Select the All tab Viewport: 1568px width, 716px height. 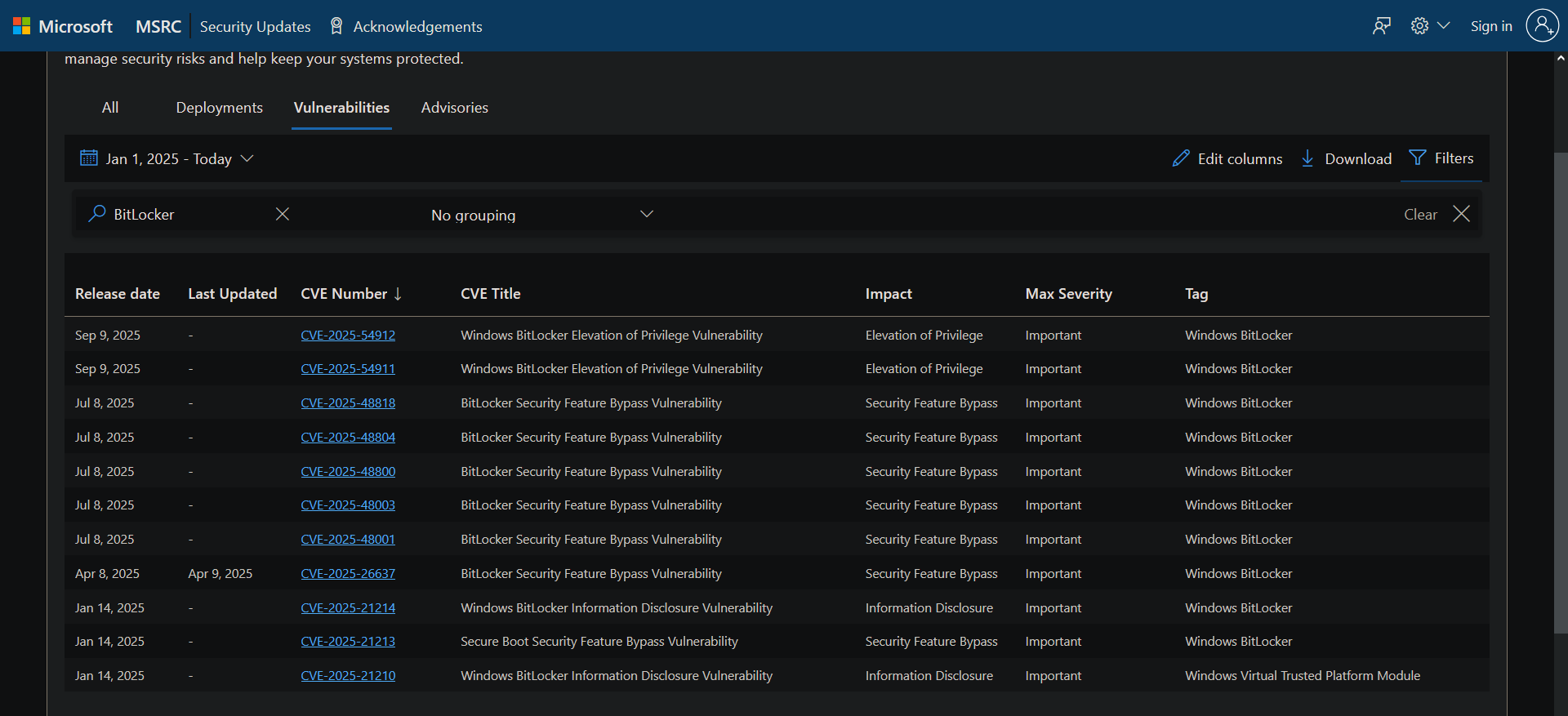coord(110,108)
